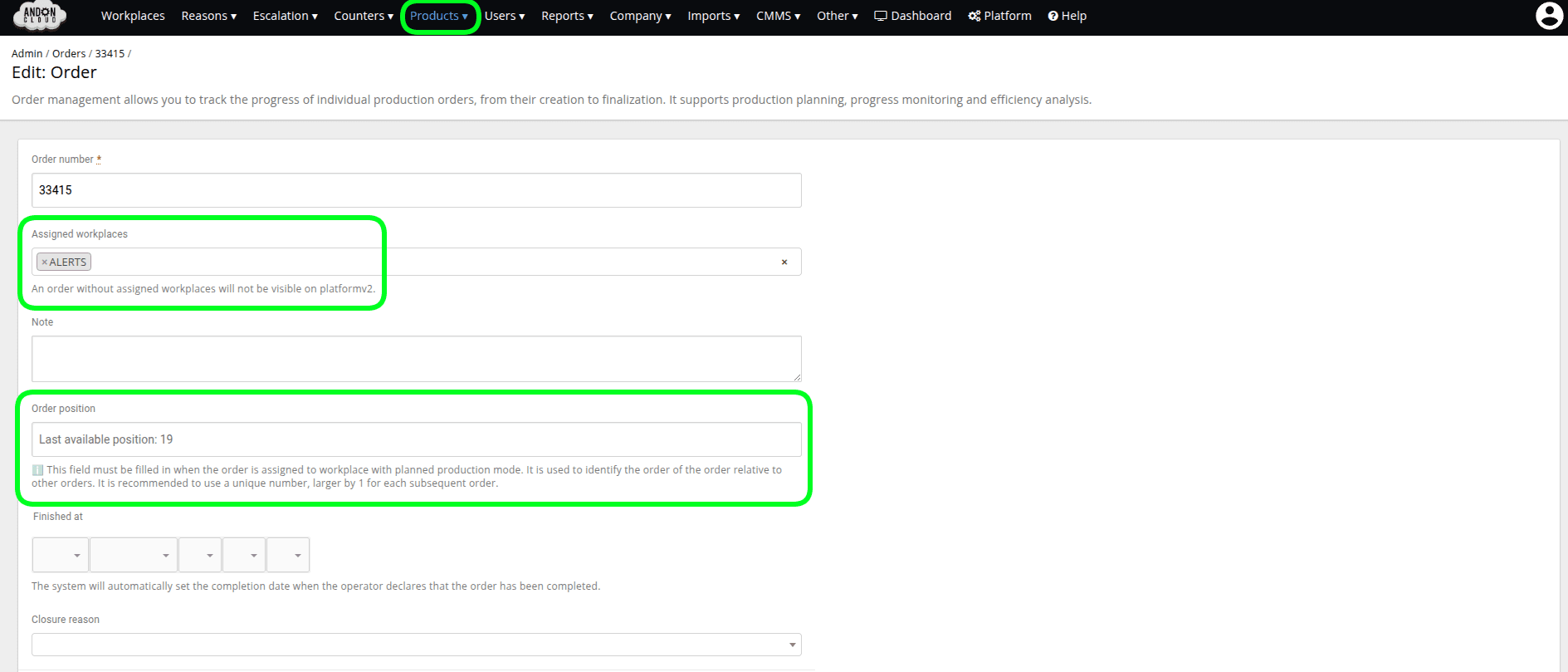Open Dashboard with the monitor icon
This screenshot has width=1568, height=672.
click(912, 16)
